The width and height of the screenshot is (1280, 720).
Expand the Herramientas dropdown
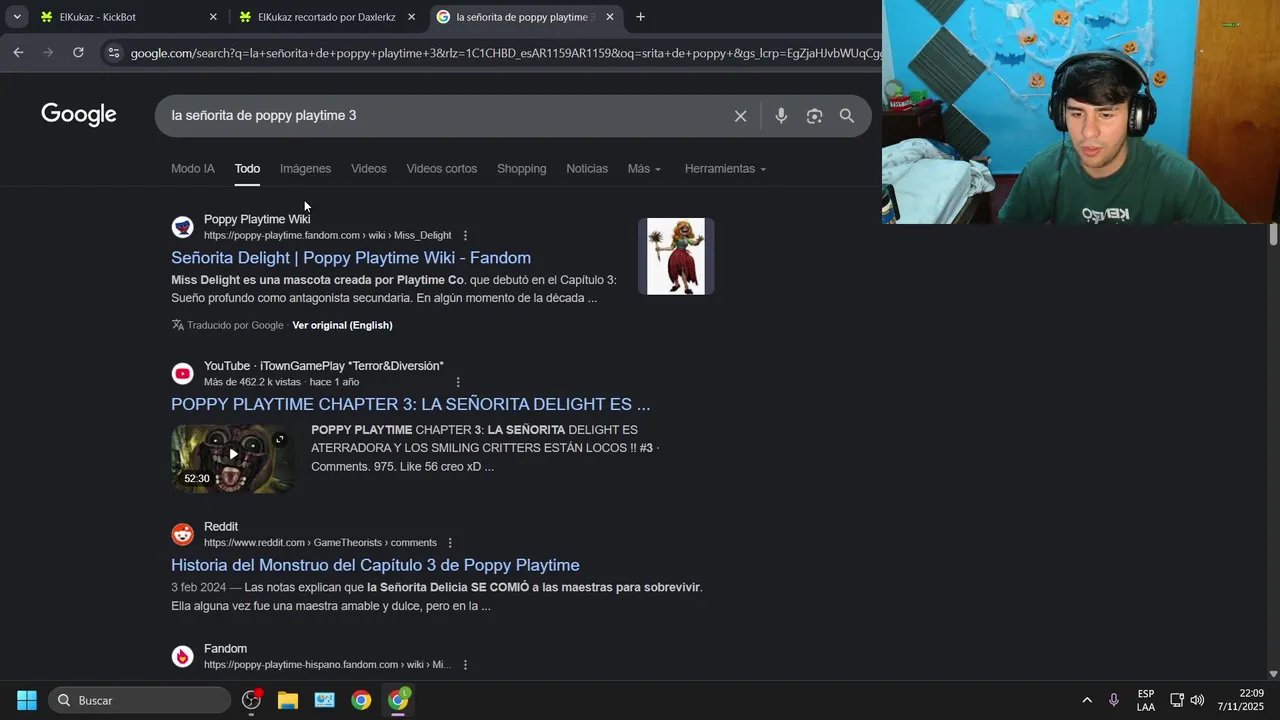tap(725, 169)
